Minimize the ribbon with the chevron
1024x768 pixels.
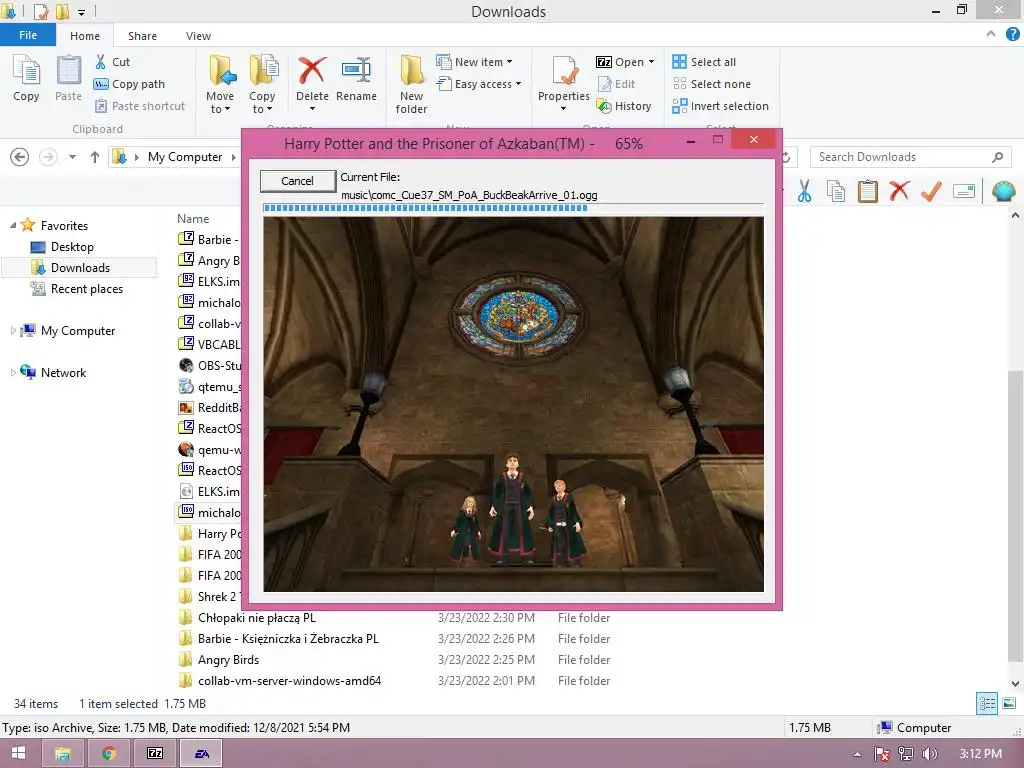[x=991, y=35]
